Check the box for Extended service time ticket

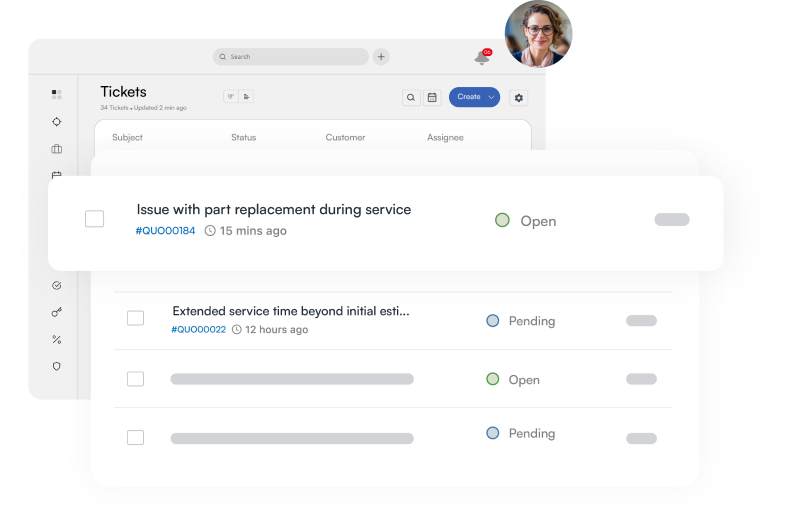pyautogui.click(x=135, y=318)
